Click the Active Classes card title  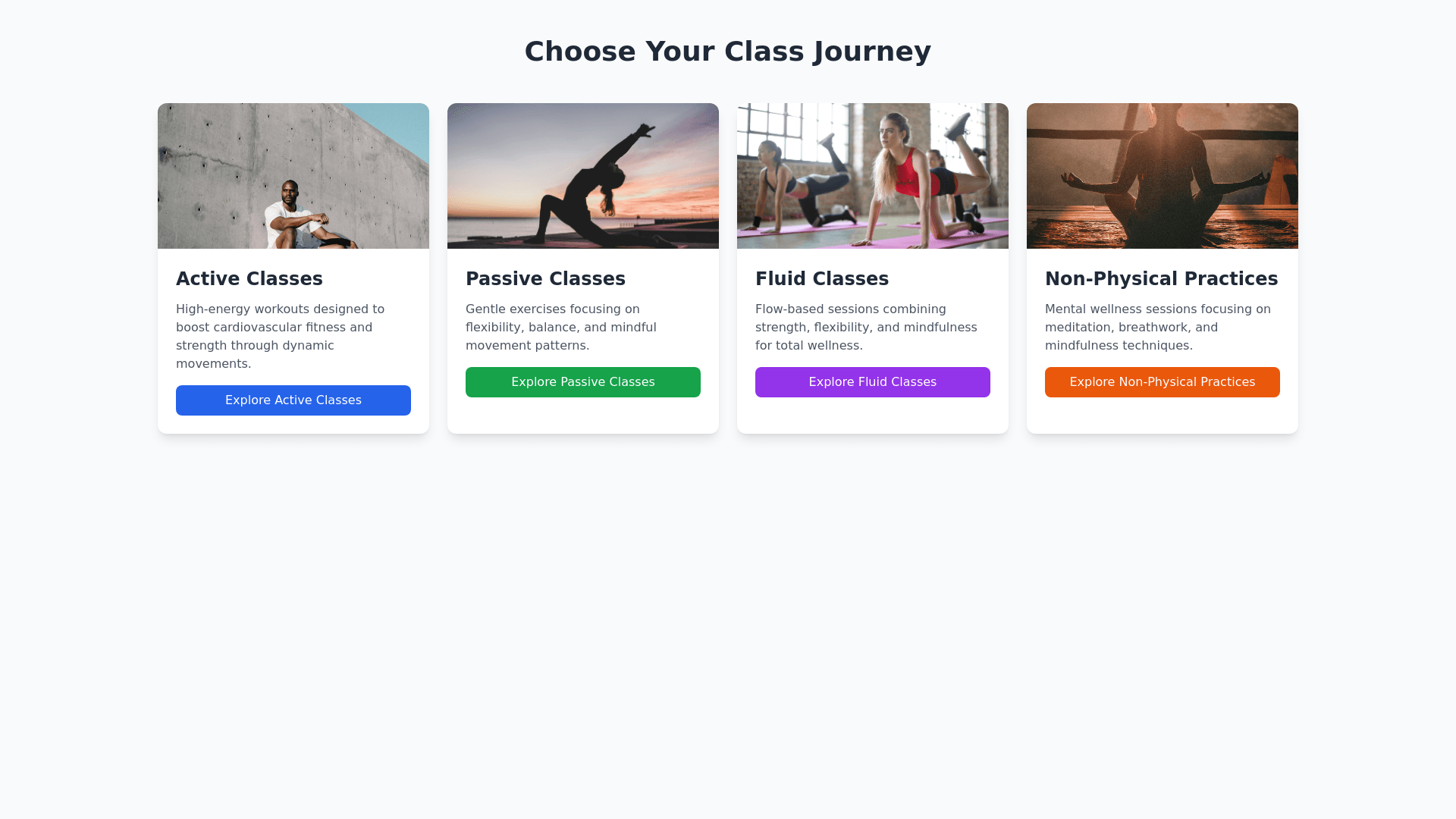[249, 279]
